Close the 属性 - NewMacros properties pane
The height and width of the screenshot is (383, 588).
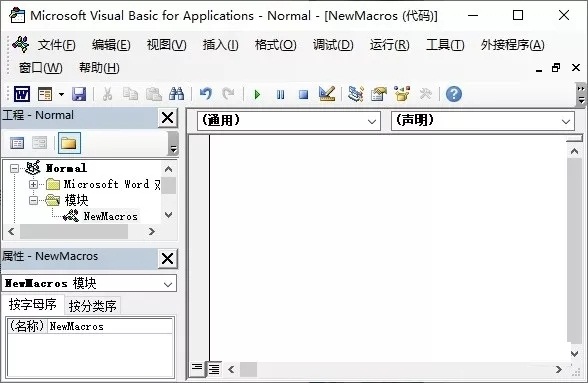point(167,258)
